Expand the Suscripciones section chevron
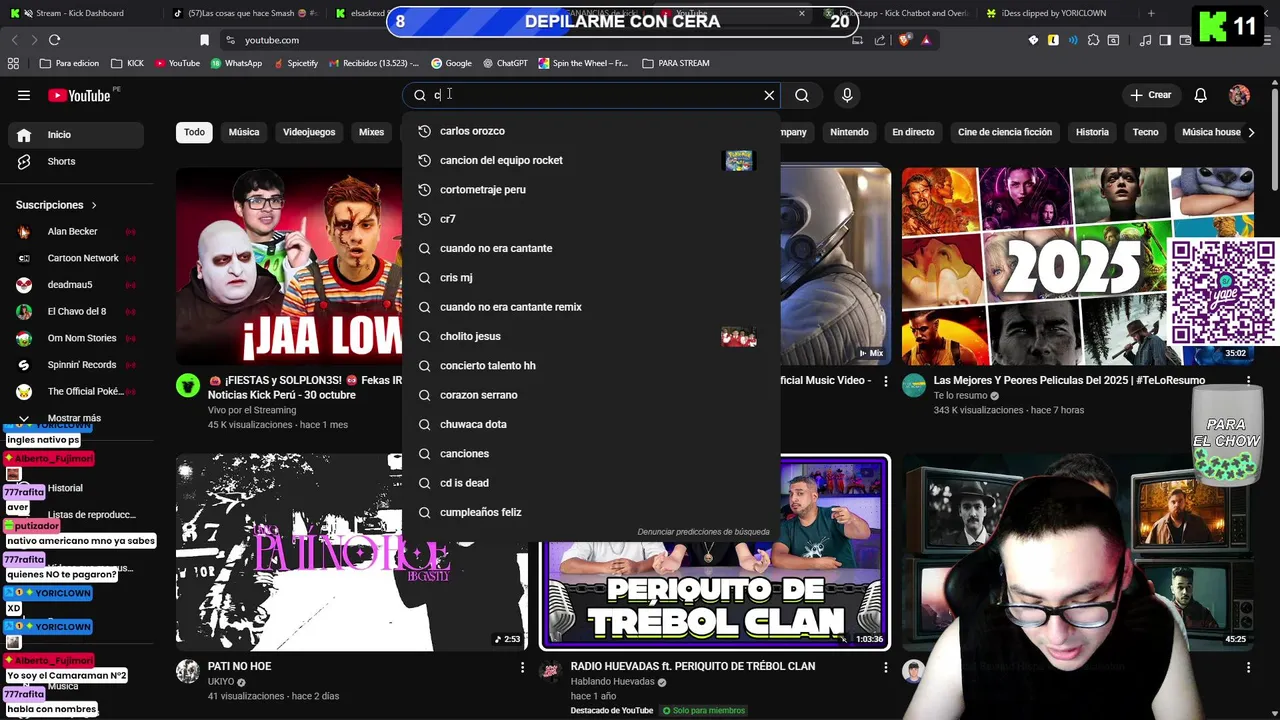1280x720 pixels. click(94, 205)
